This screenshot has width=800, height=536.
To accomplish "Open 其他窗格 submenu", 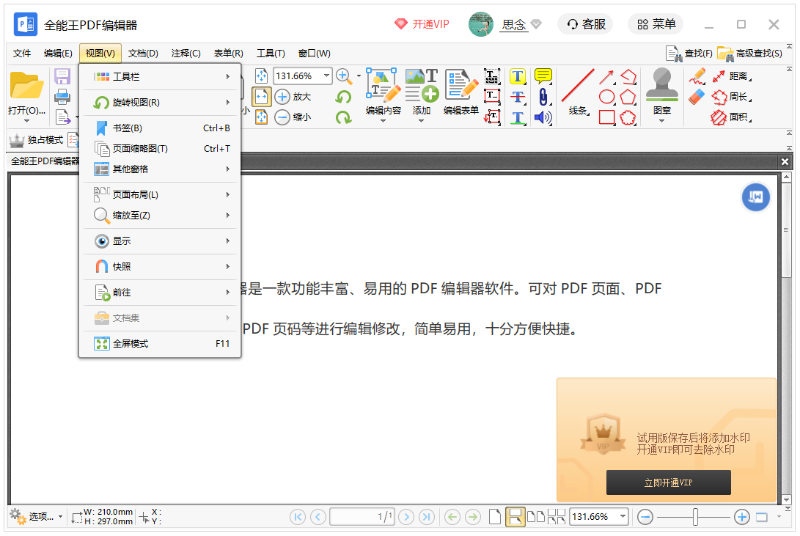I will pos(160,169).
